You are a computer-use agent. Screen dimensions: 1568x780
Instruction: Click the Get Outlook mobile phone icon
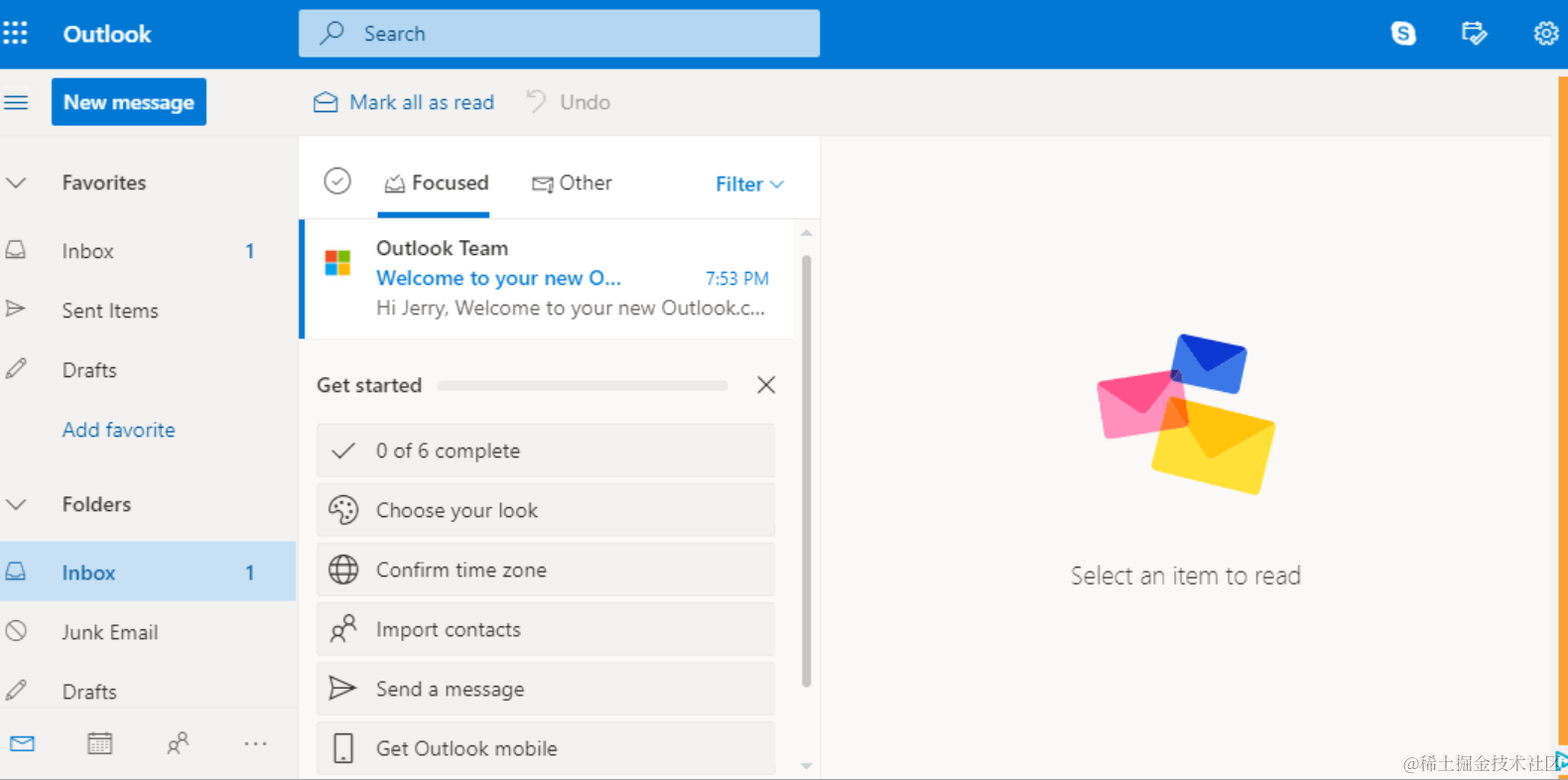point(343,748)
